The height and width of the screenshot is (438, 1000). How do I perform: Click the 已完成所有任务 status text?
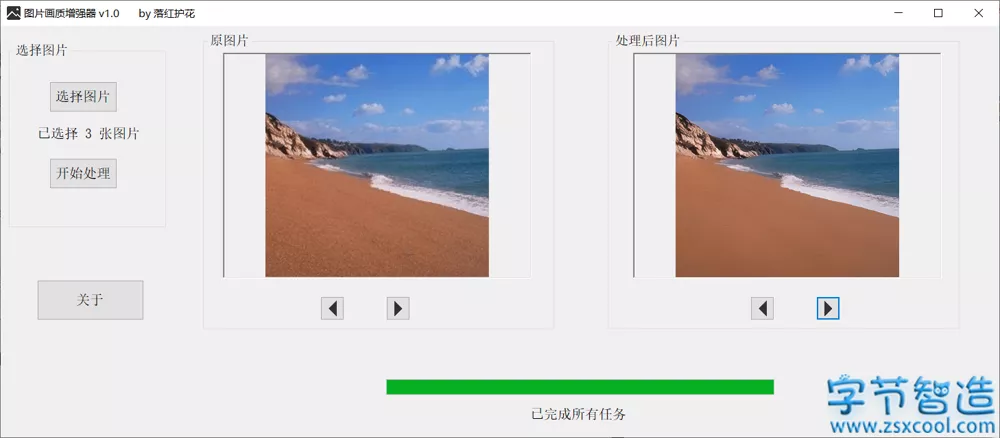coord(578,414)
